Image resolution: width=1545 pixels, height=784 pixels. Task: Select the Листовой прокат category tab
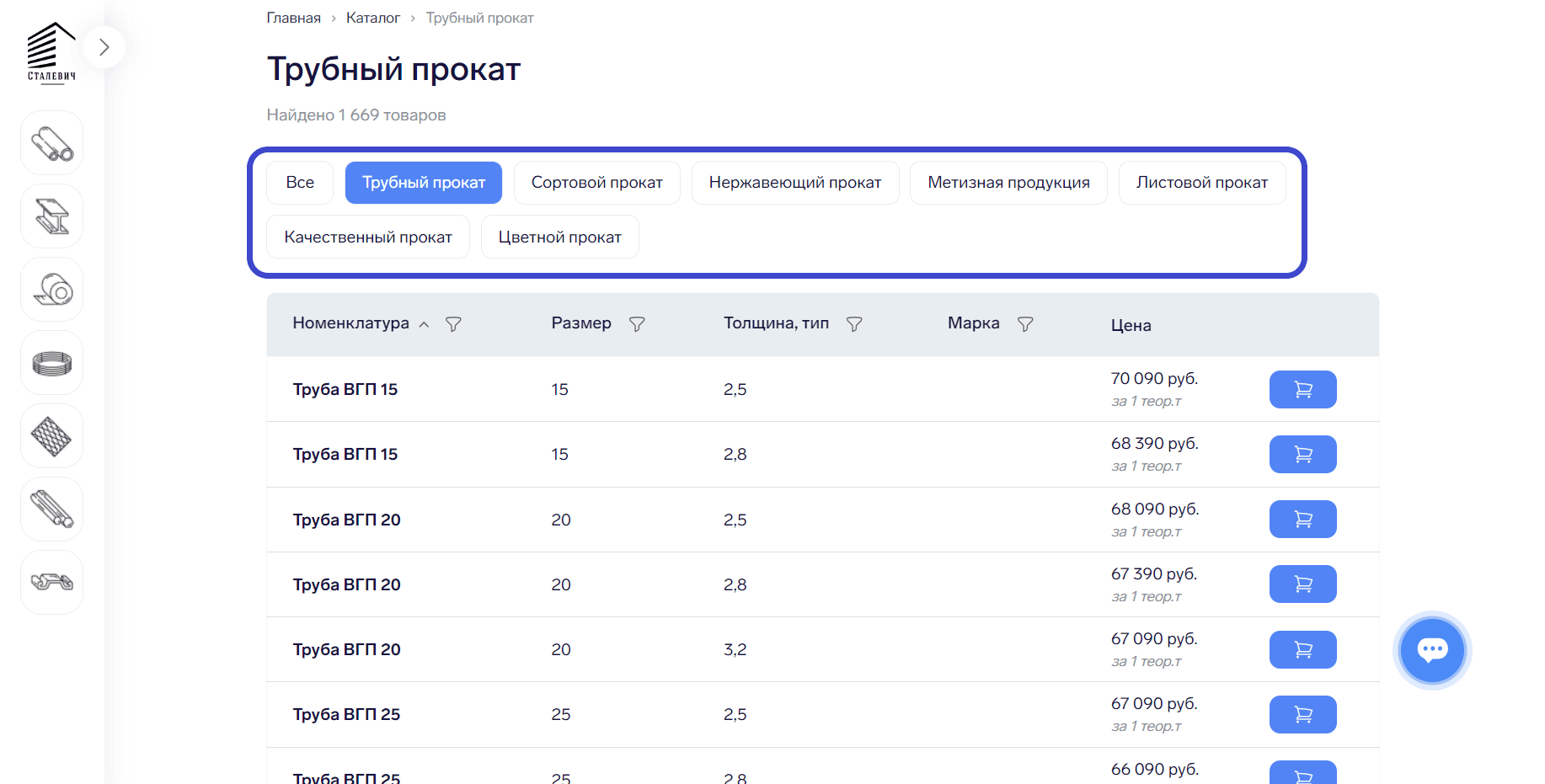pyautogui.click(x=1202, y=183)
